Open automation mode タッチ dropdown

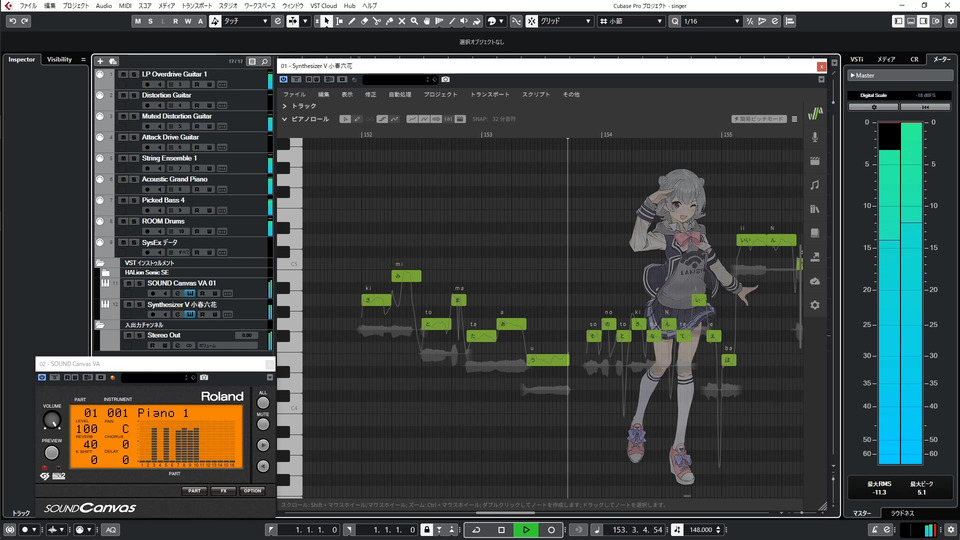click(246, 21)
